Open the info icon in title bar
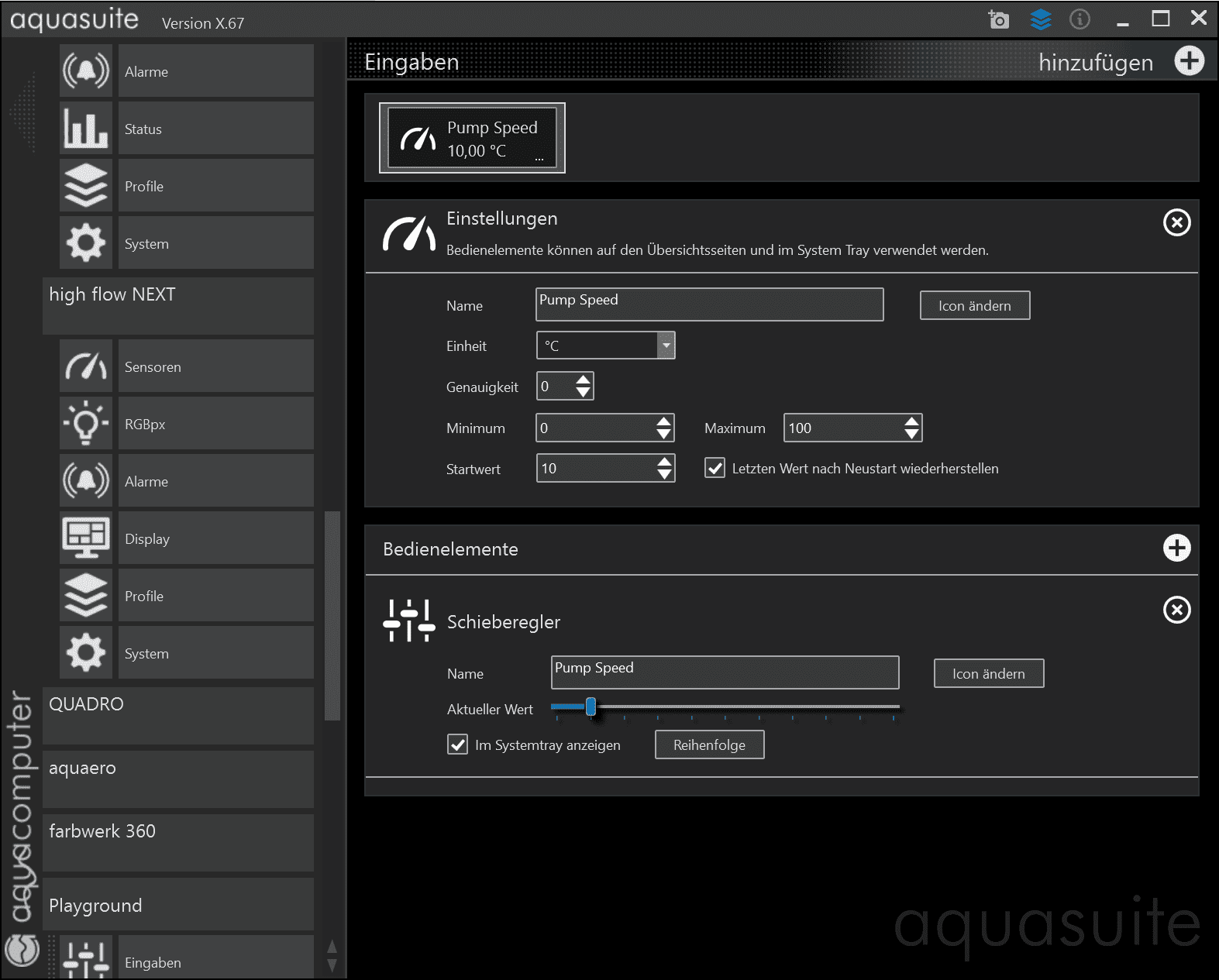This screenshot has width=1219, height=980. click(1080, 19)
